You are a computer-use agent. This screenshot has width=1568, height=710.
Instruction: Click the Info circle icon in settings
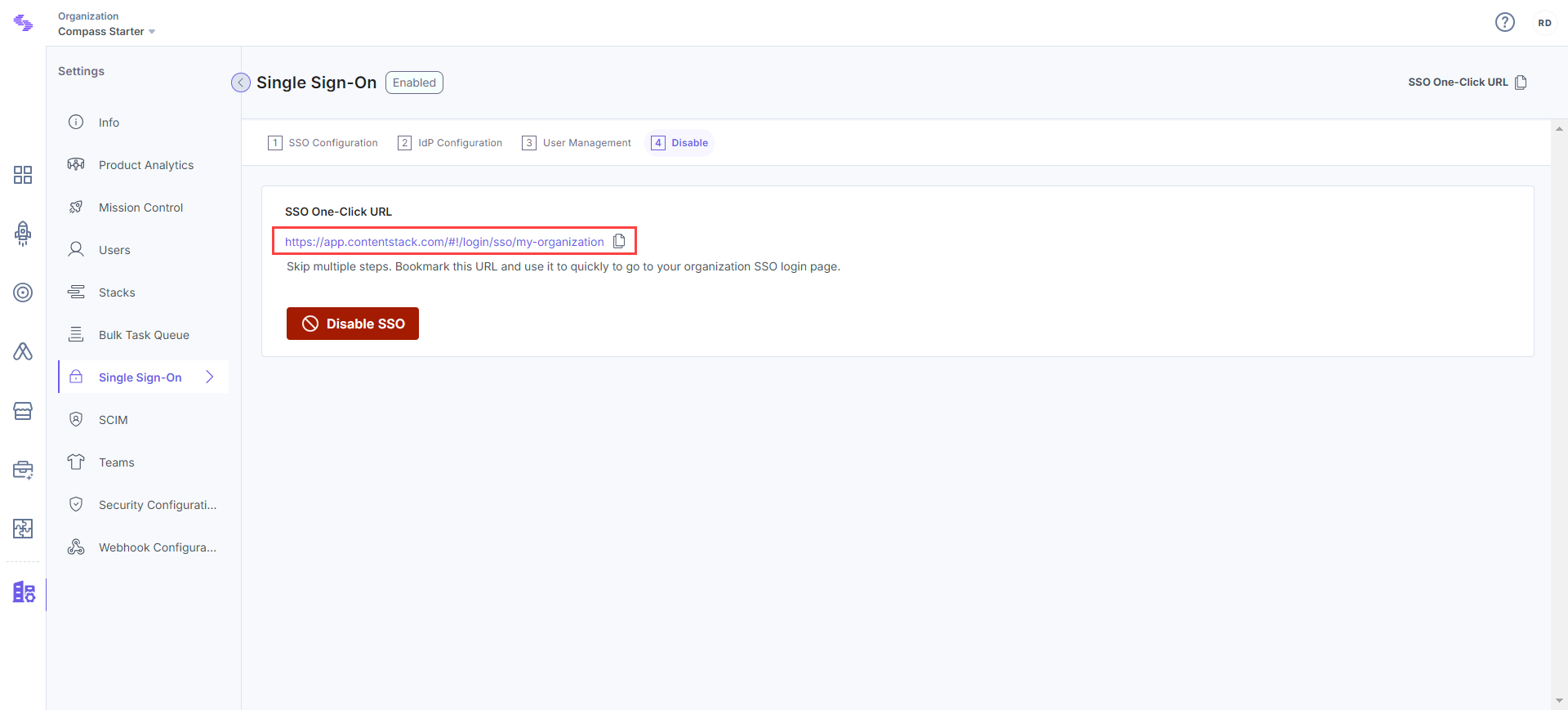pos(76,122)
